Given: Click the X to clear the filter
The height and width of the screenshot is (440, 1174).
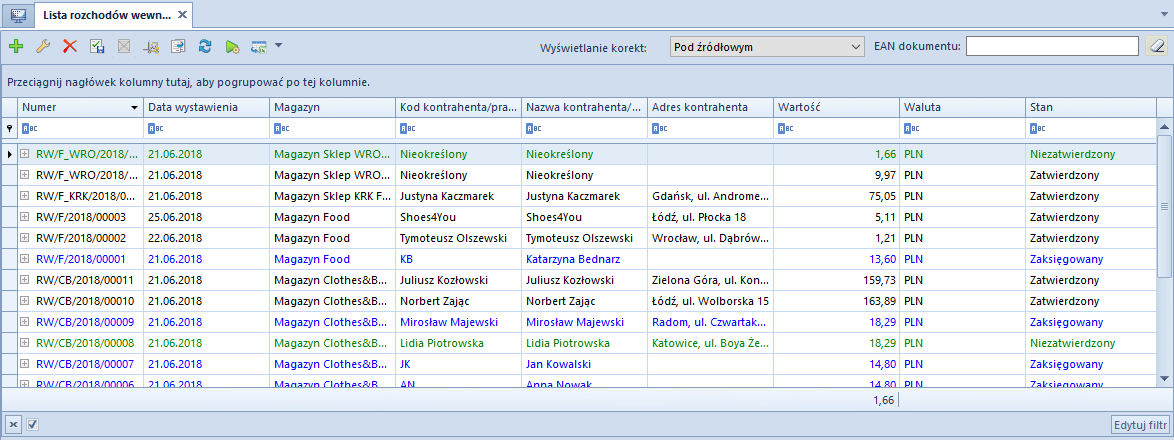Looking at the screenshot, I should (13, 424).
